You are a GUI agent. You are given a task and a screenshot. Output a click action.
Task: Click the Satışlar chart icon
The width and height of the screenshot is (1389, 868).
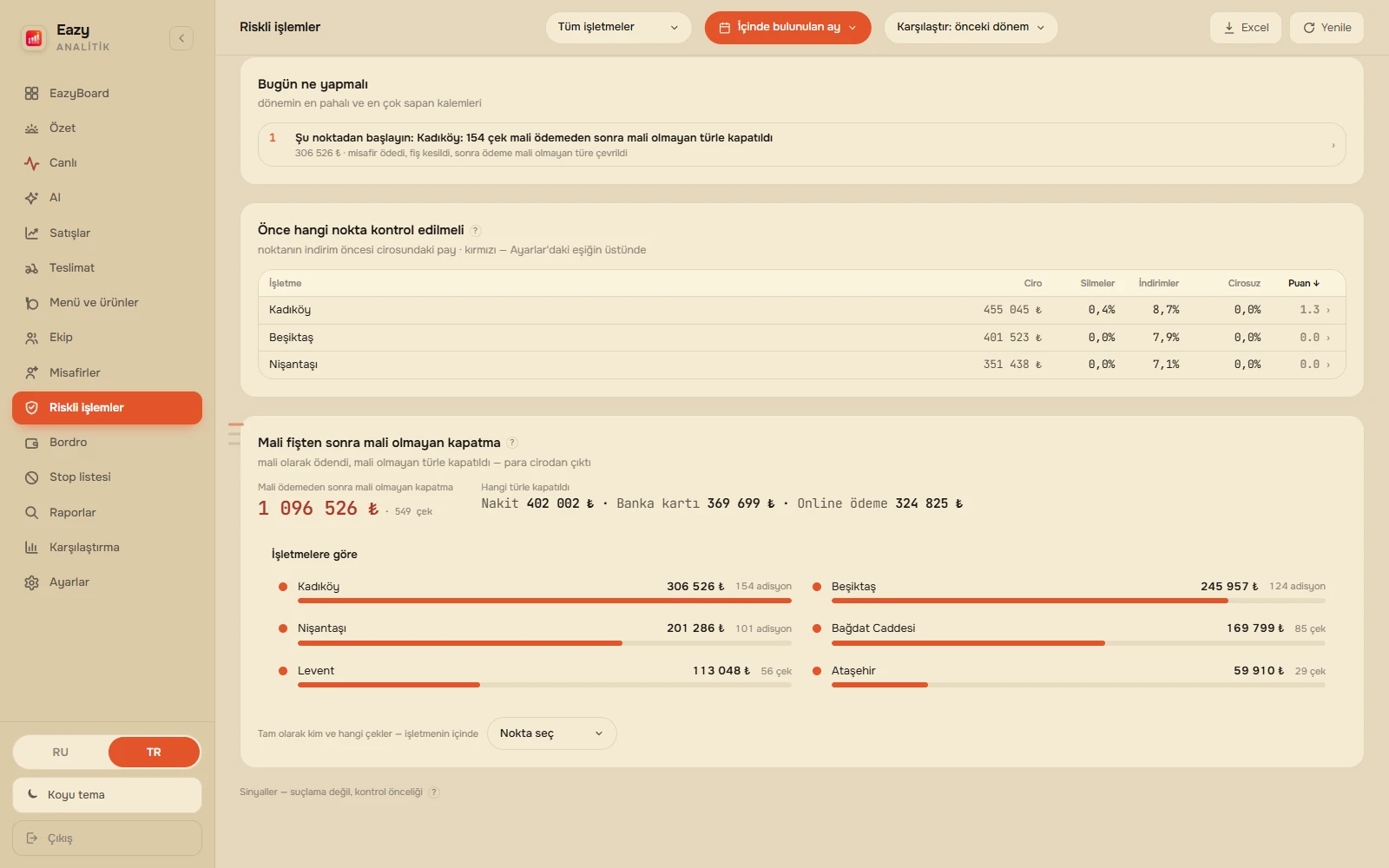point(32,233)
